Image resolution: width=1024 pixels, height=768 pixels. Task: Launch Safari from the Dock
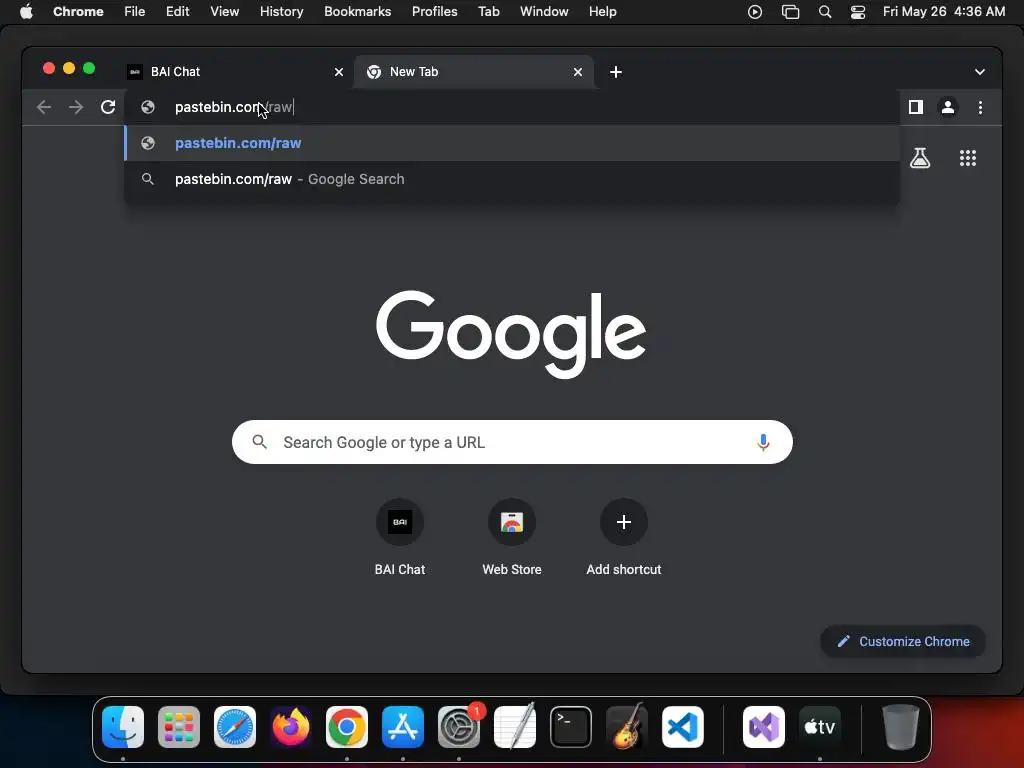coord(235,726)
